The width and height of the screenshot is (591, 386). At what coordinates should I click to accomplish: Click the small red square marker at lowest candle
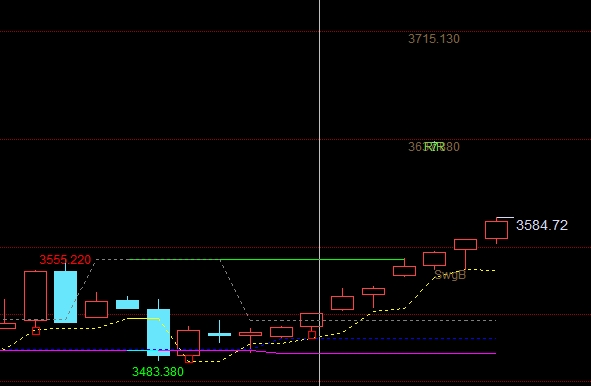(x=189, y=359)
